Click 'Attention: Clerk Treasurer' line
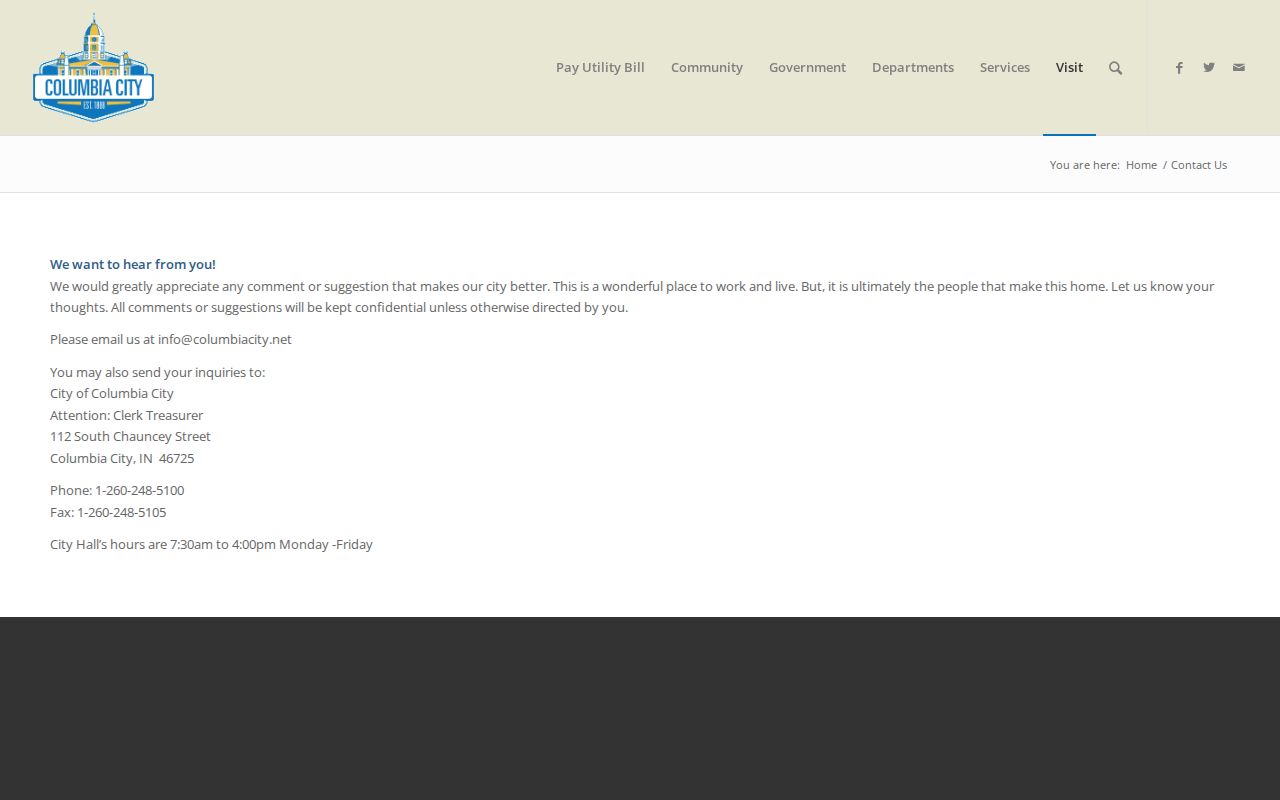1280x800 pixels. (x=126, y=415)
